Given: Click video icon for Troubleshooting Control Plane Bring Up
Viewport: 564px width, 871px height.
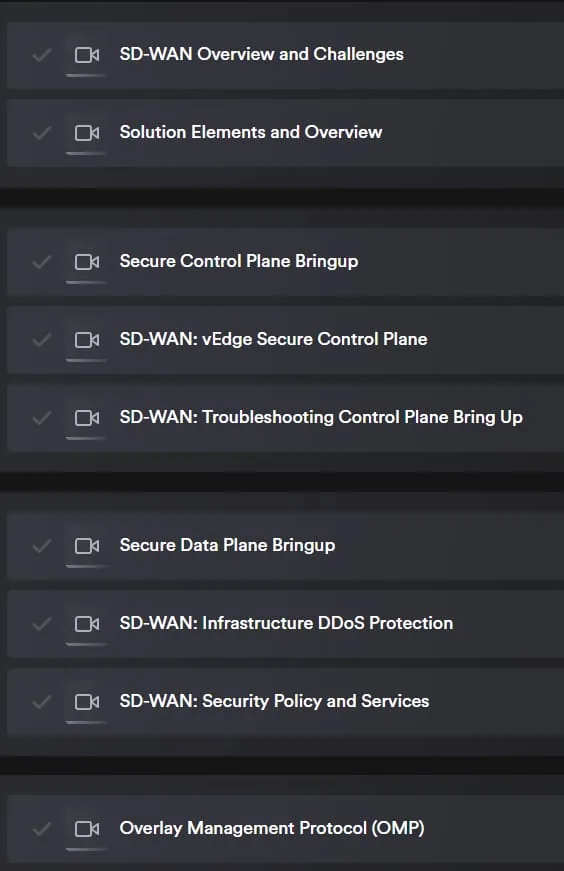Looking at the screenshot, I should [x=87, y=417].
